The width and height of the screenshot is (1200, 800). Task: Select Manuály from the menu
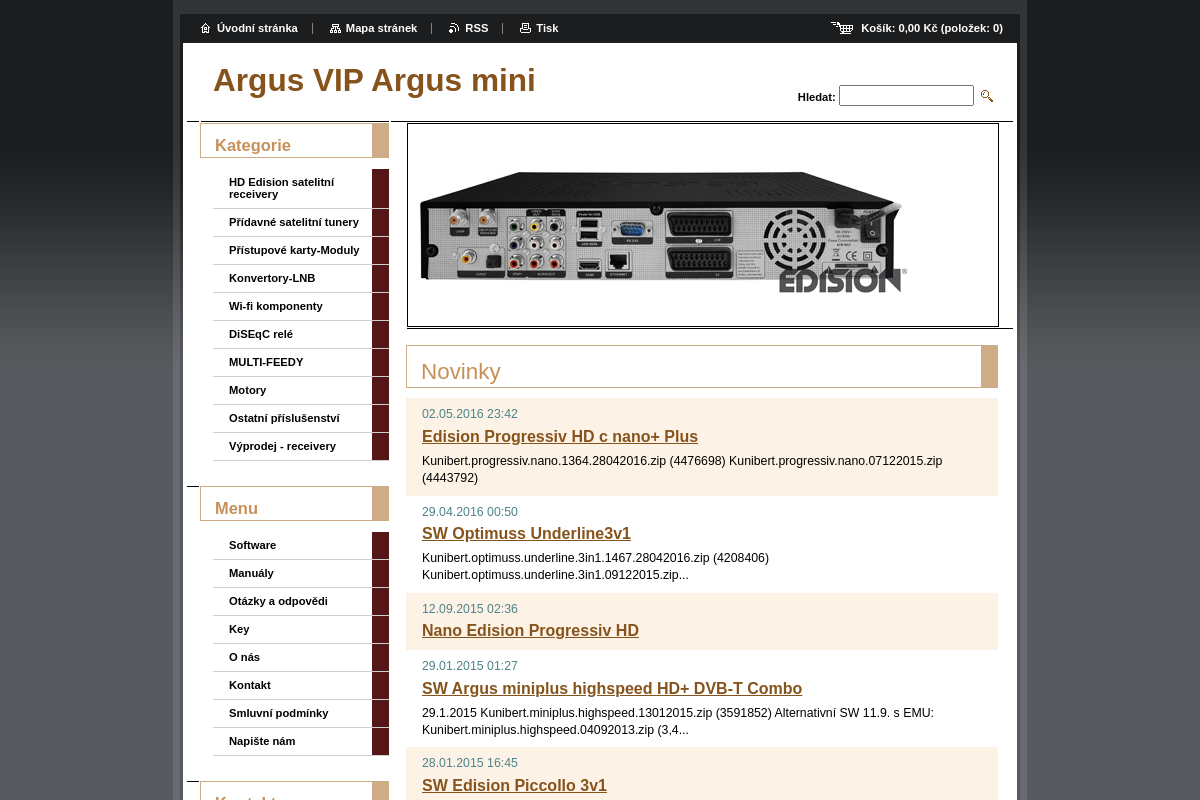click(x=251, y=573)
